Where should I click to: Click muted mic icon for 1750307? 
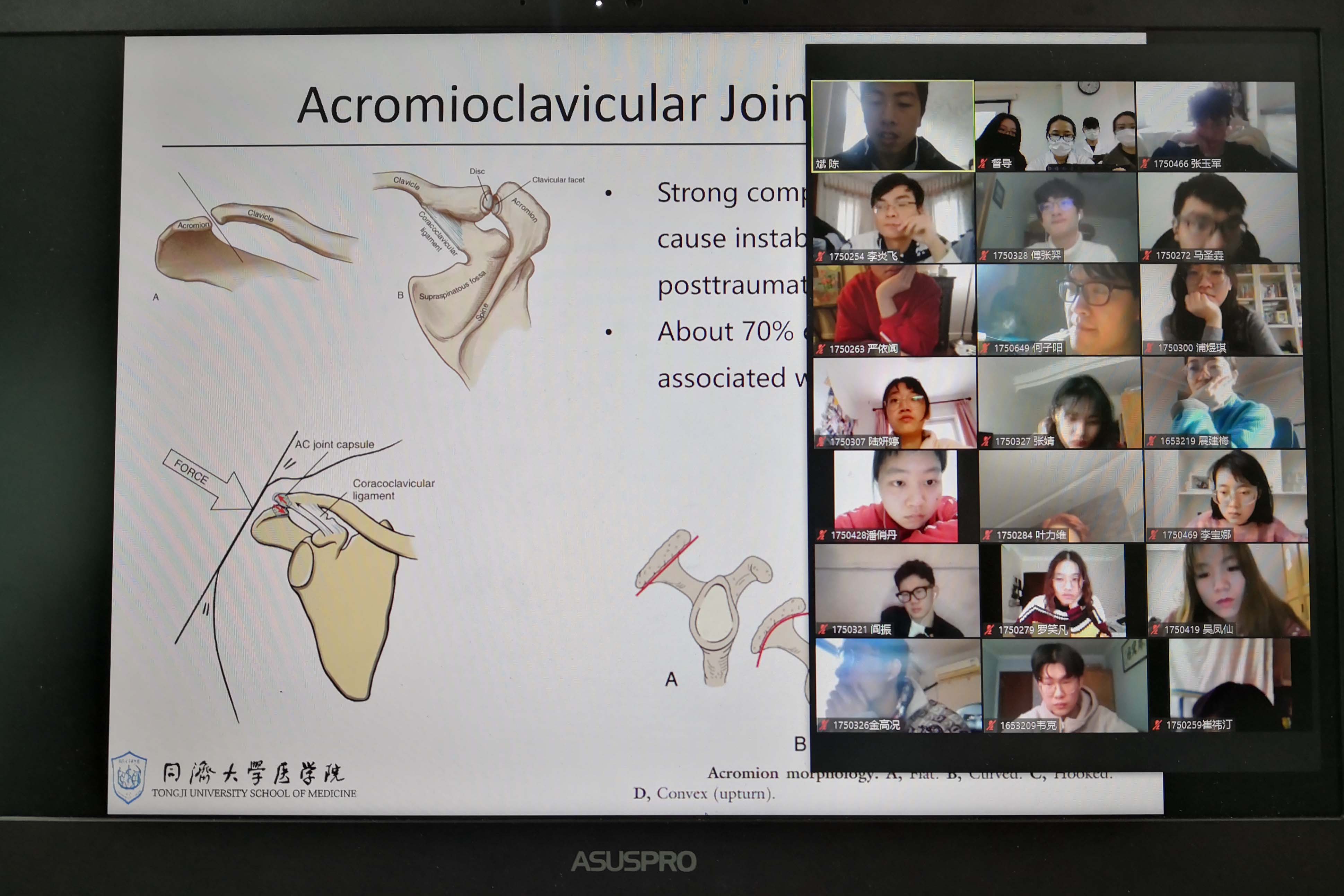tap(821, 442)
